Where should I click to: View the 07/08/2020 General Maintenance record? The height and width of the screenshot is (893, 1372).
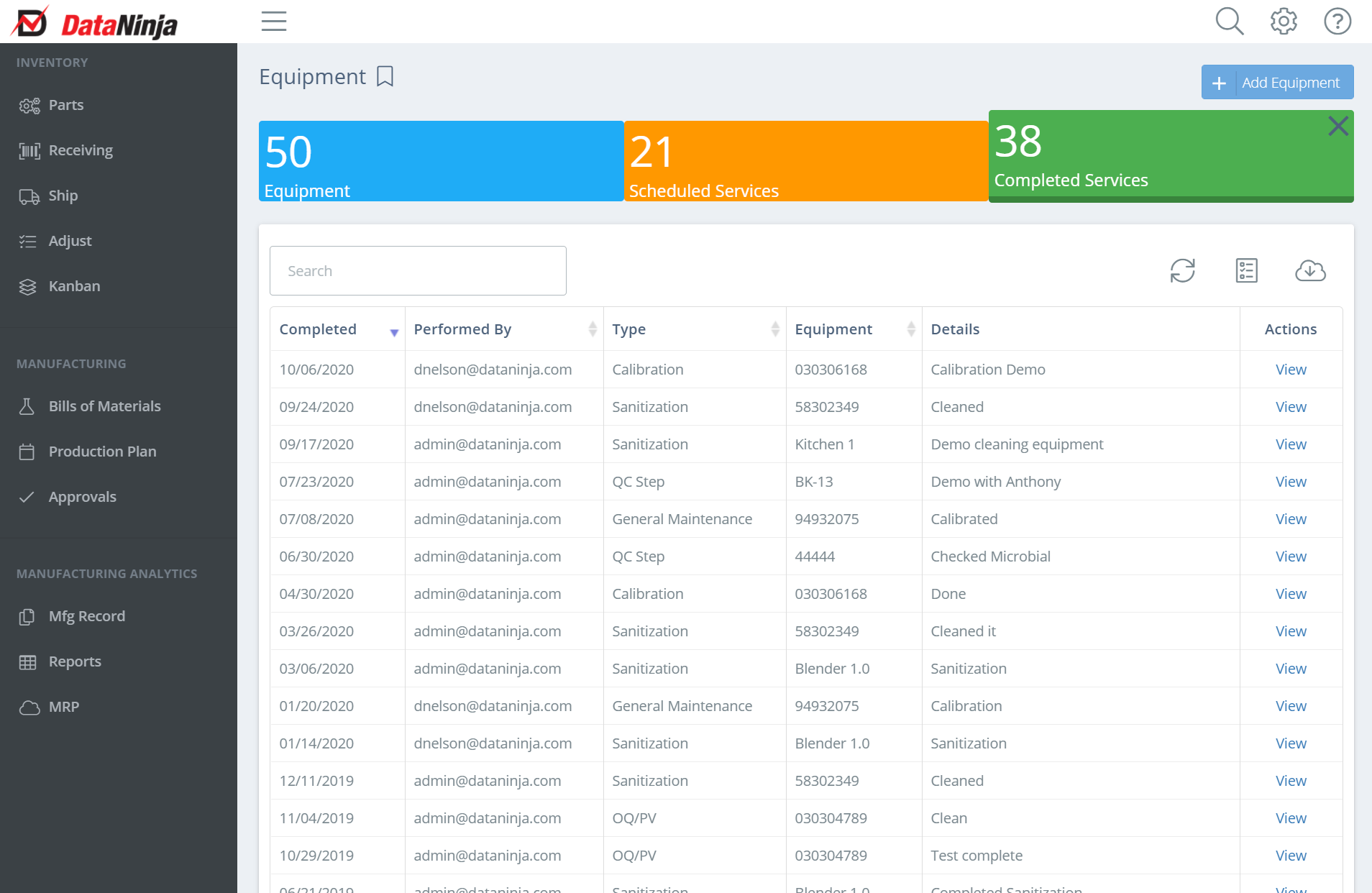1291,519
